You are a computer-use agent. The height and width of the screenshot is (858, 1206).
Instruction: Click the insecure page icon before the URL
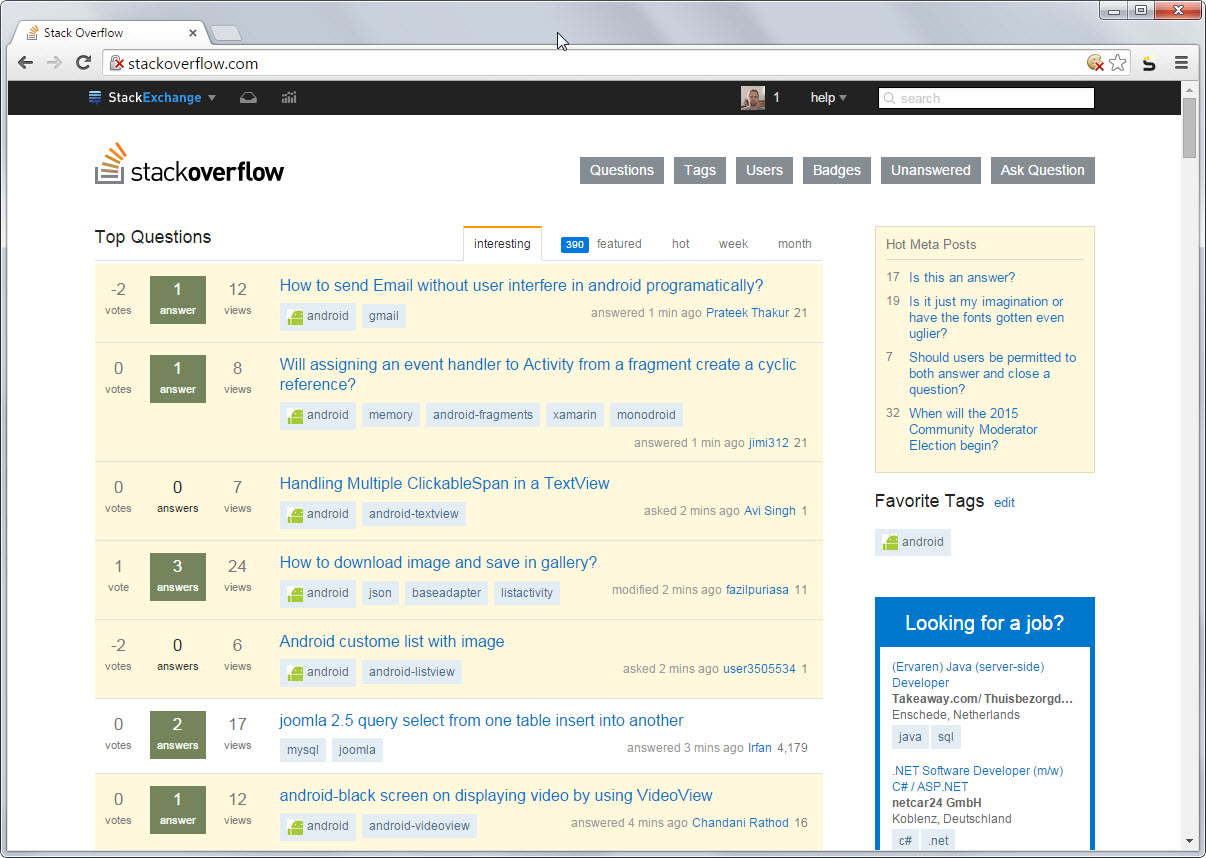coord(116,63)
